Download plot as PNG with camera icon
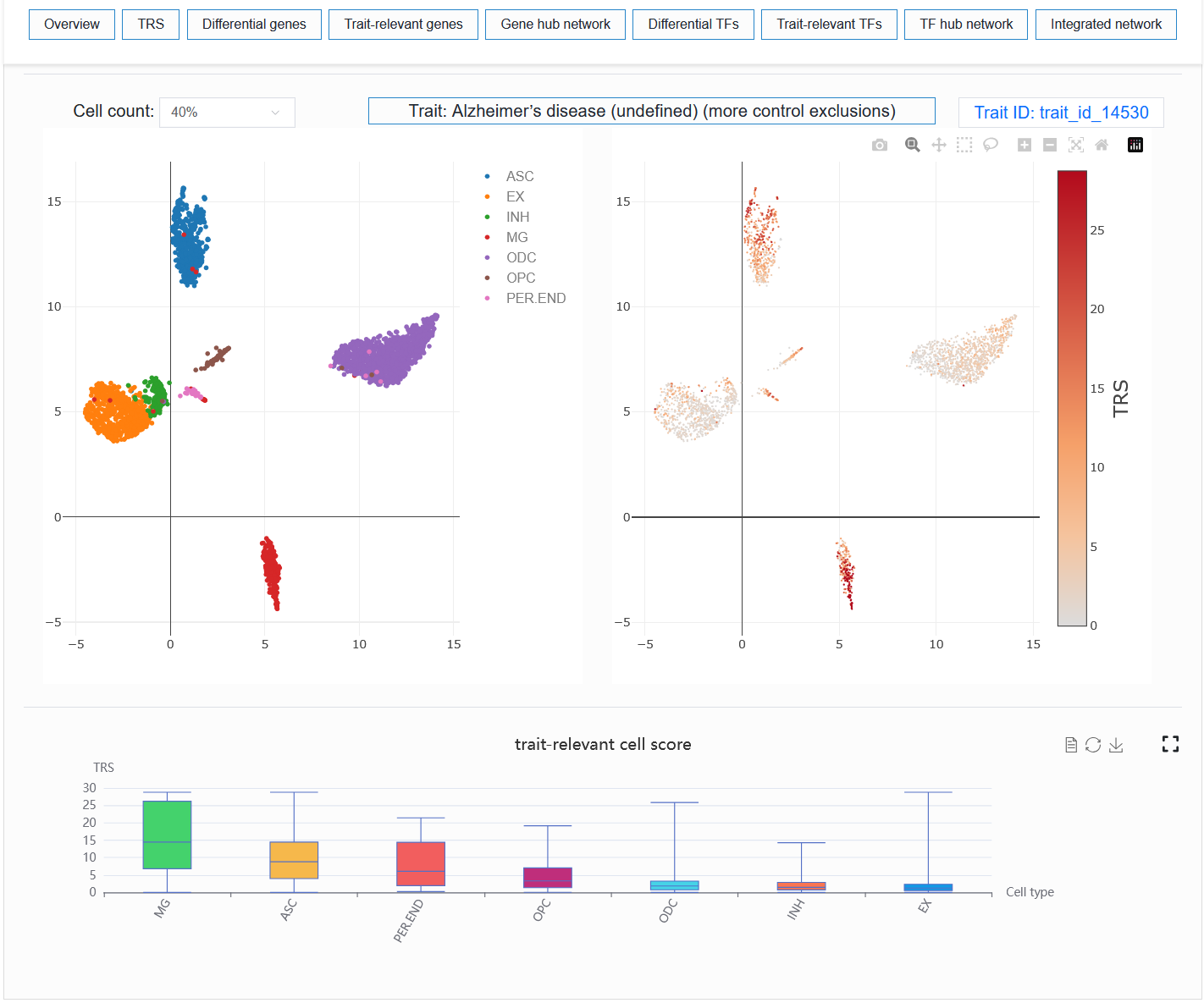 tap(880, 146)
